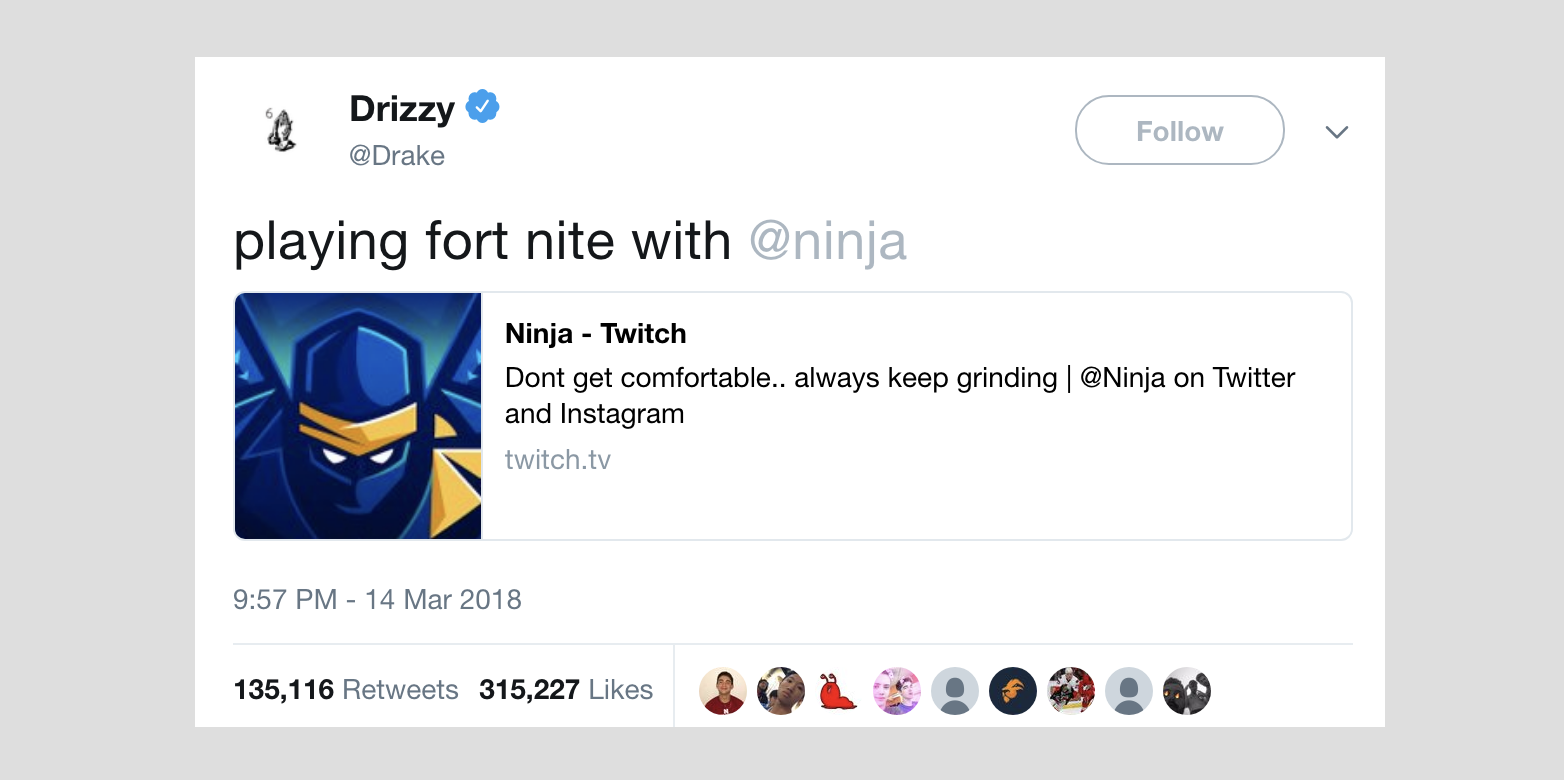Screen dimensions: 1564x780
Task: Click the @Drake handle
Action: (x=397, y=156)
